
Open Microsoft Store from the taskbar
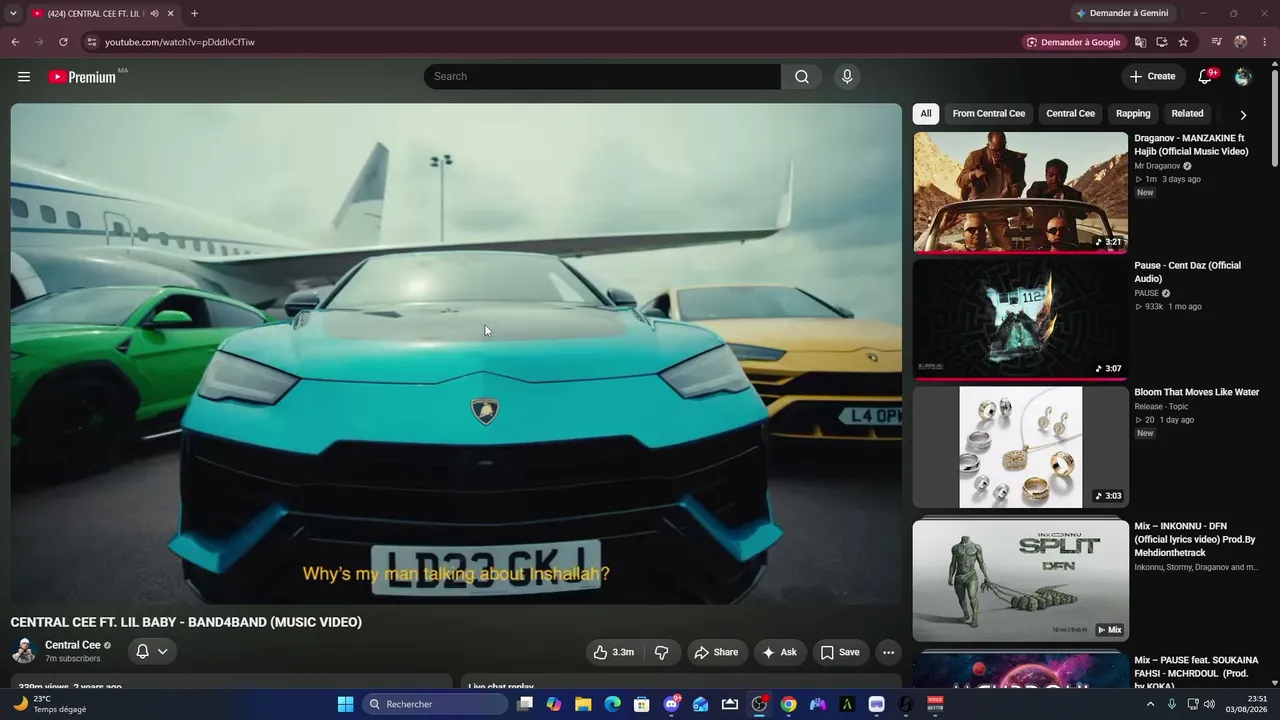click(x=642, y=704)
